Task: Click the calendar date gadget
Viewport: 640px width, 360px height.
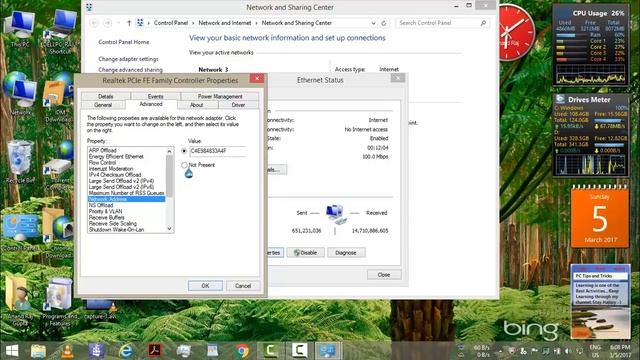Action: [x=600, y=216]
